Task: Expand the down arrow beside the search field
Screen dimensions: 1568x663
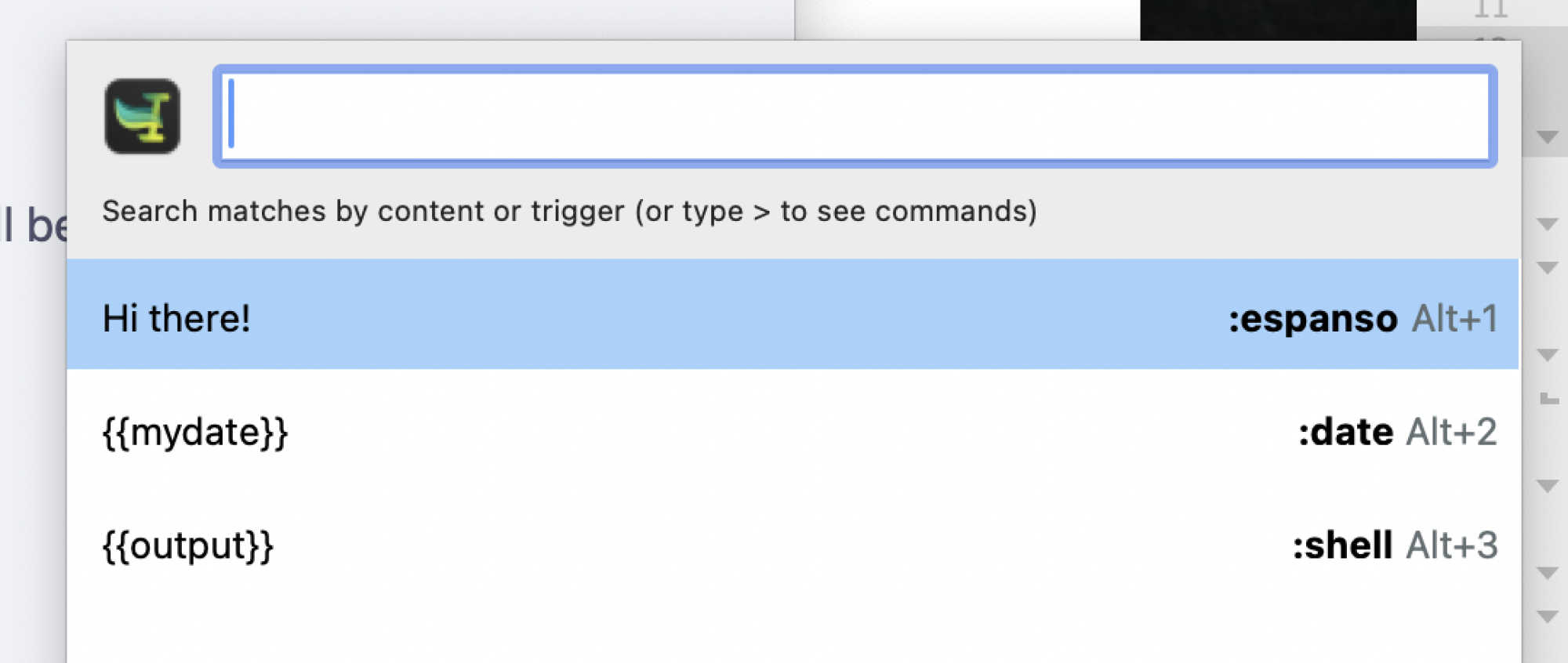Action: coord(1548,138)
